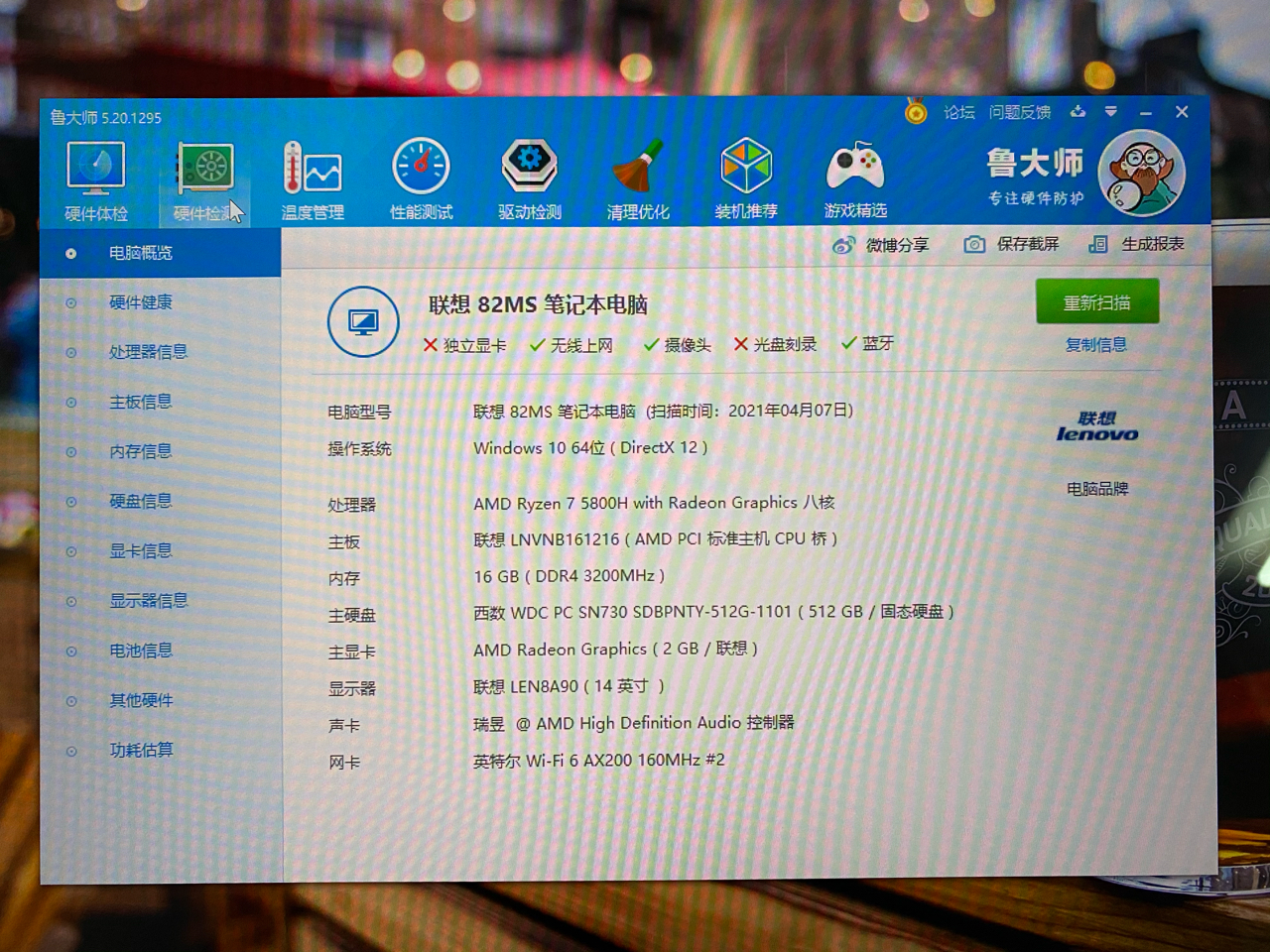This screenshot has width=1270, height=952.
Task: Click the 清理优化 cleanup broom icon
Action: coord(638,178)
